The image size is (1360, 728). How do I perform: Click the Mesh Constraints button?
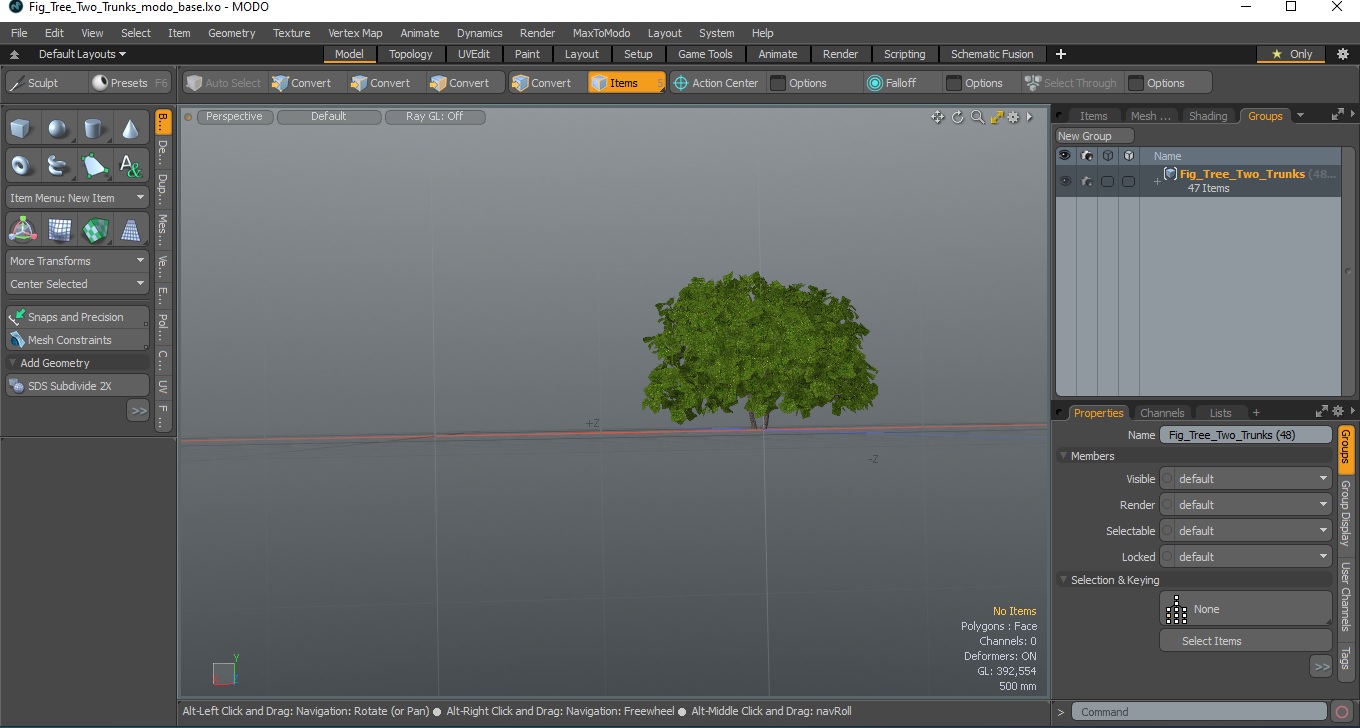(77, 340)
